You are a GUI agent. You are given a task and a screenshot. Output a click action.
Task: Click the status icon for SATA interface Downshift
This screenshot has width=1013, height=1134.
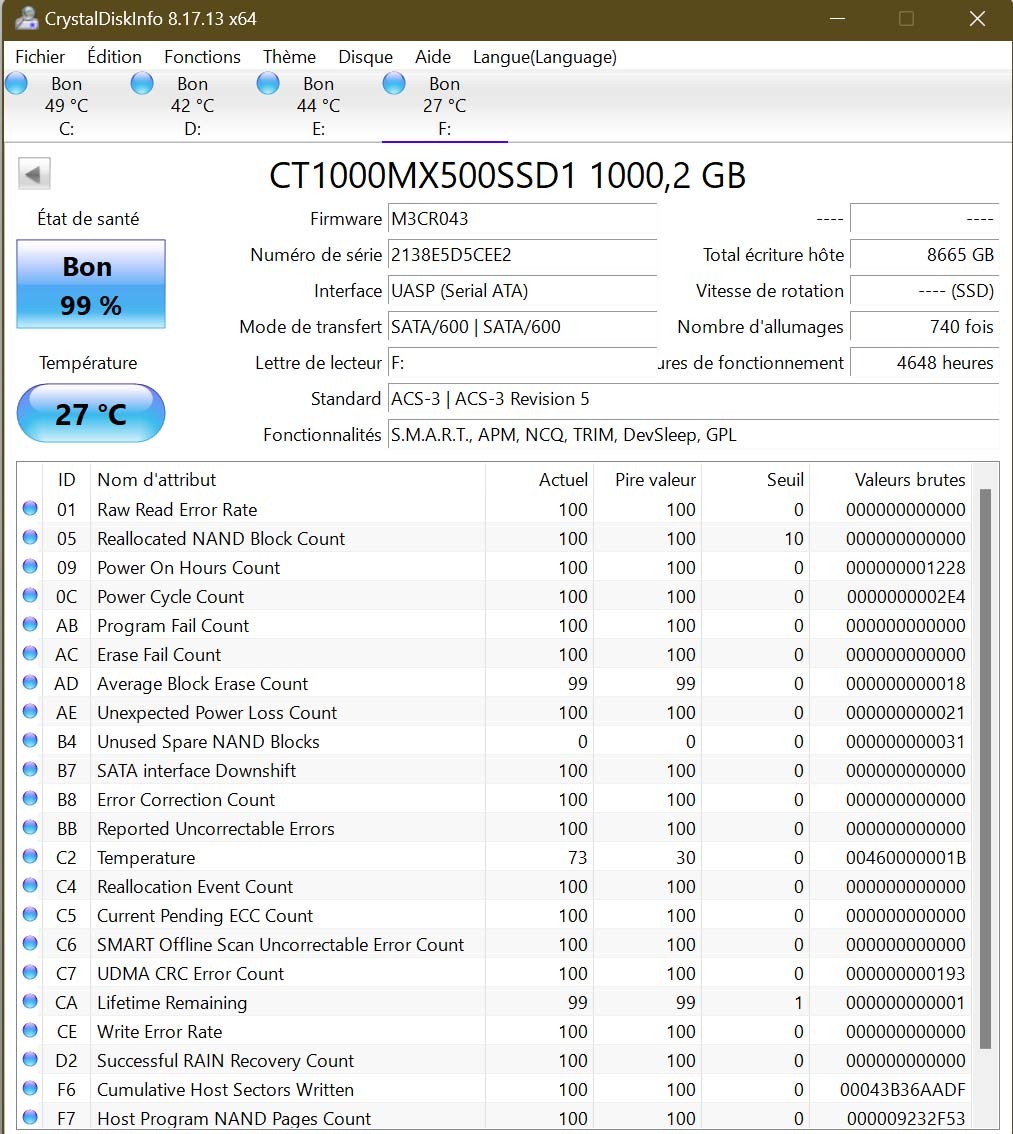30,769
